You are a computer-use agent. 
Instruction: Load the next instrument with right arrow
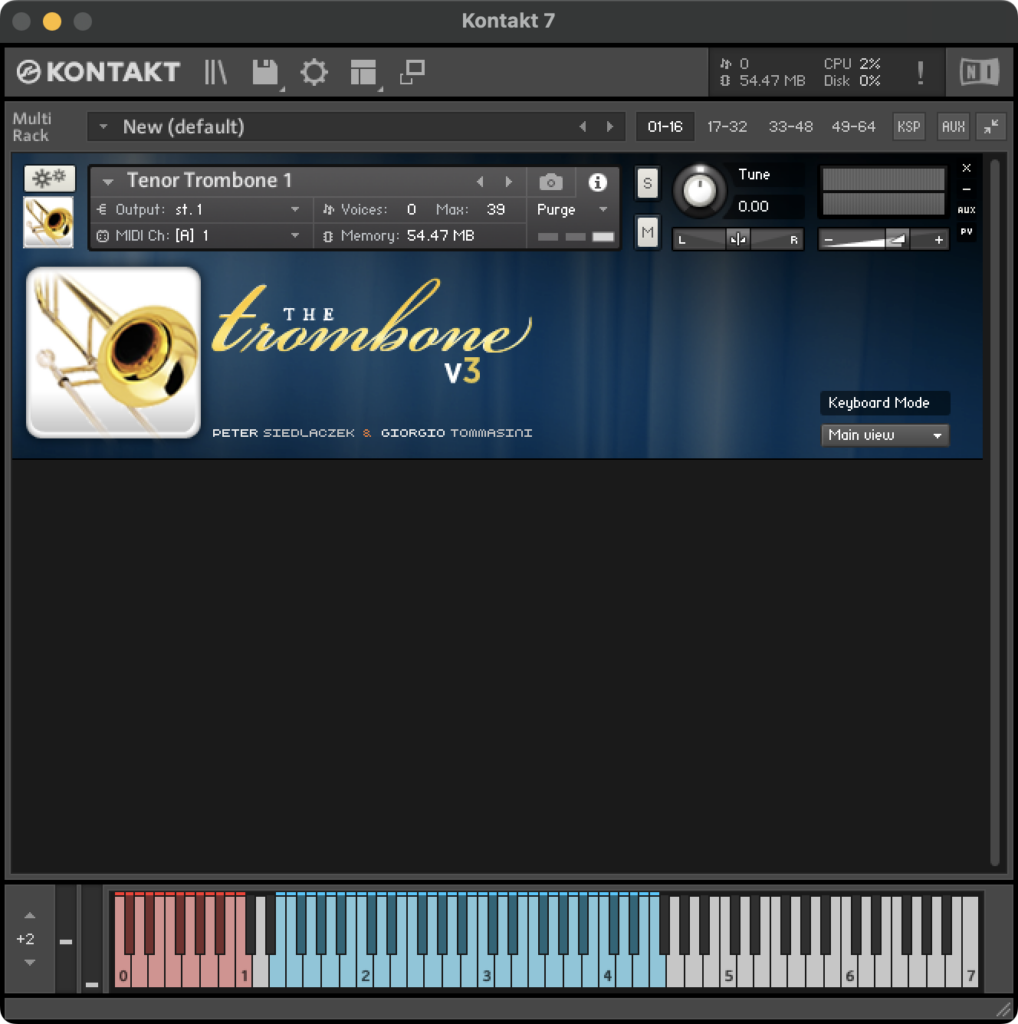pos(509,182)
